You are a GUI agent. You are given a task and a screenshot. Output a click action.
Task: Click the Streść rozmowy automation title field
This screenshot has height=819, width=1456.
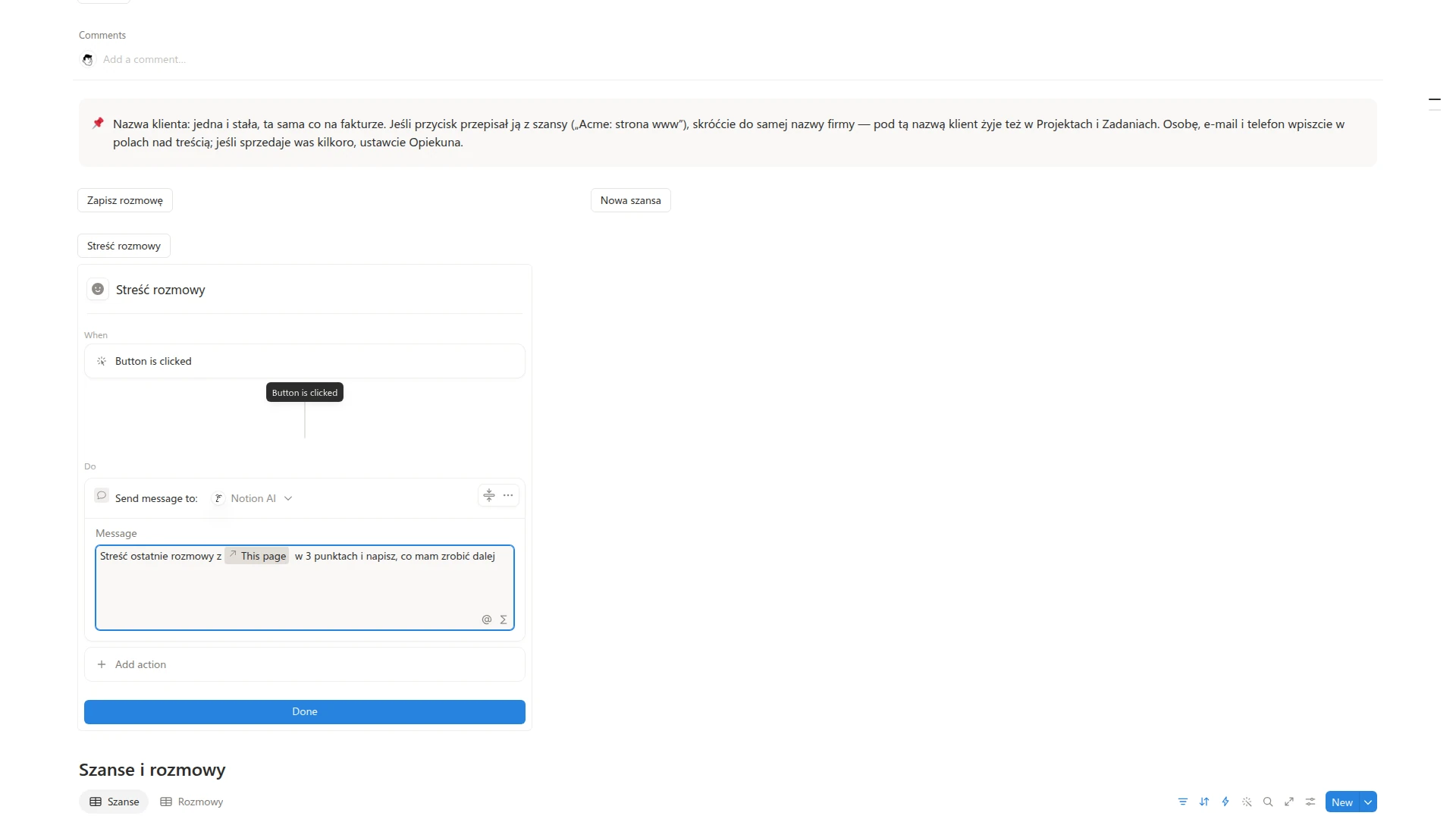[x=318, y=290]
